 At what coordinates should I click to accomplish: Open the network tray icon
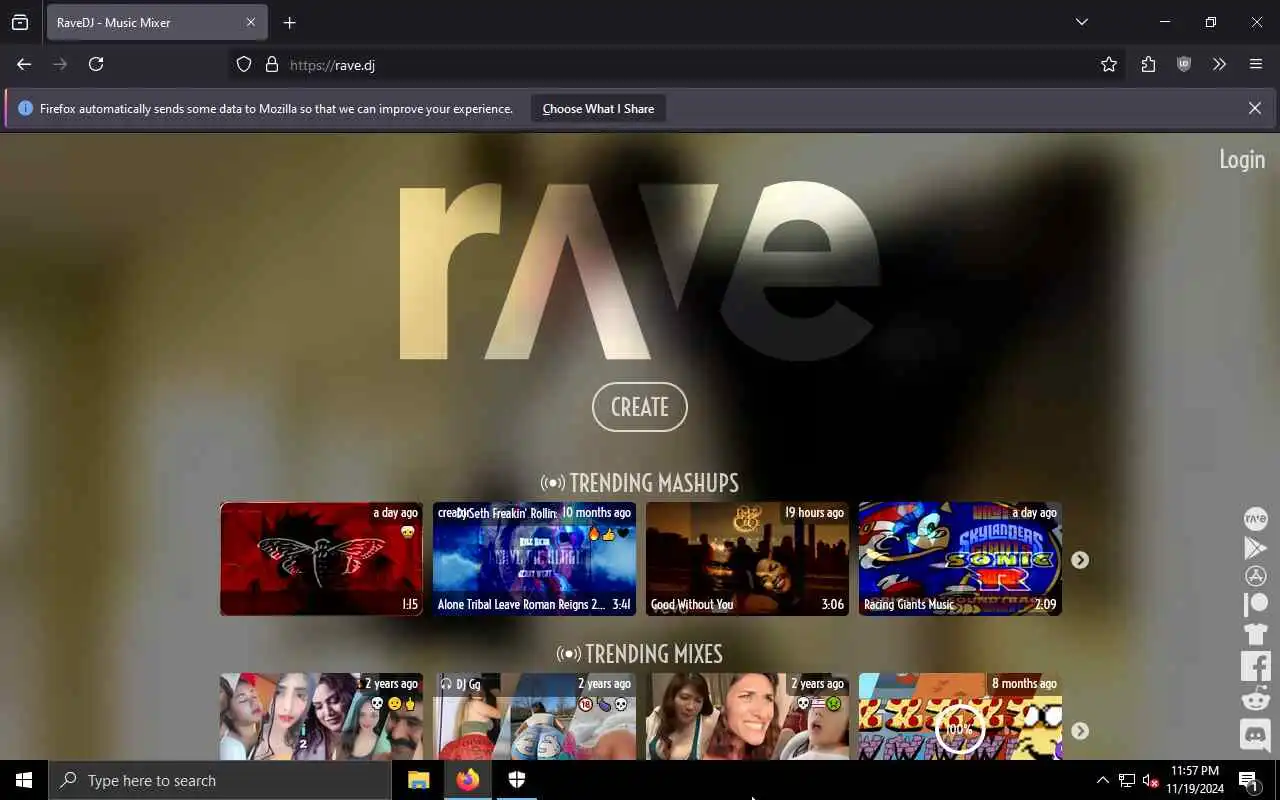click(x=1127, y=780)
